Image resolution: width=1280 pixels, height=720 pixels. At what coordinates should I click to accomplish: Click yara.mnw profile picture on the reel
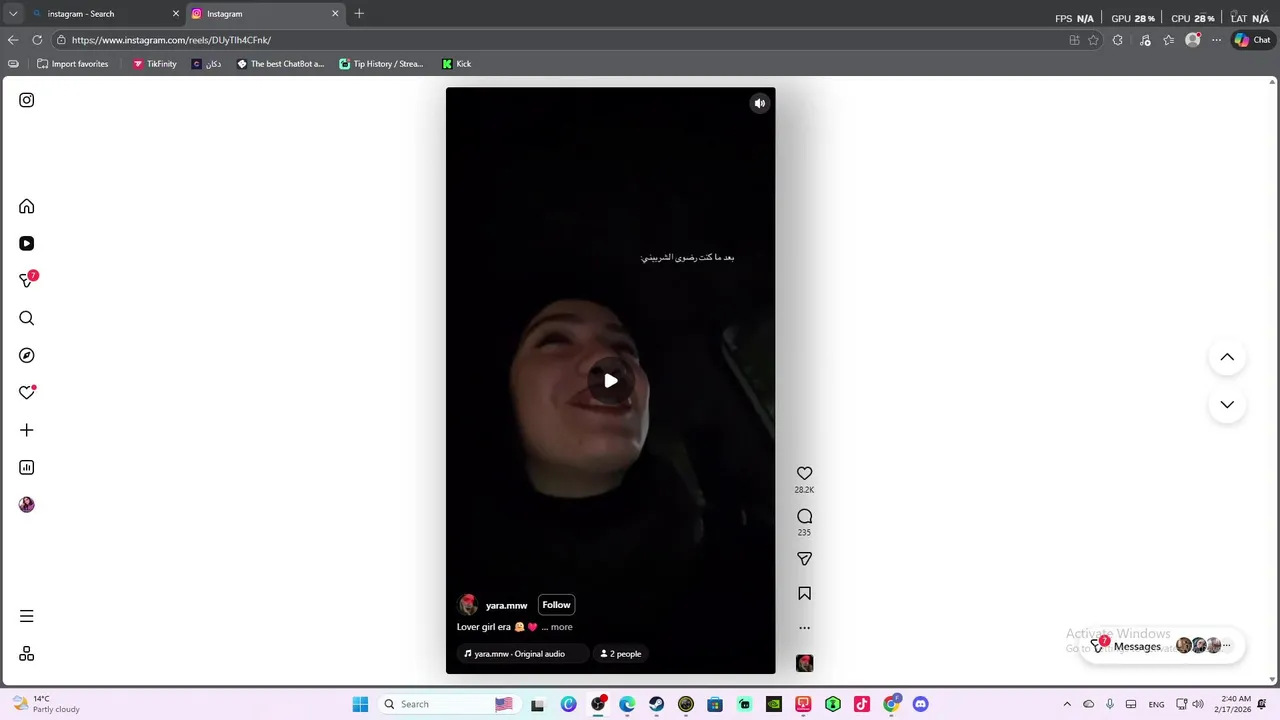[468, 605]
